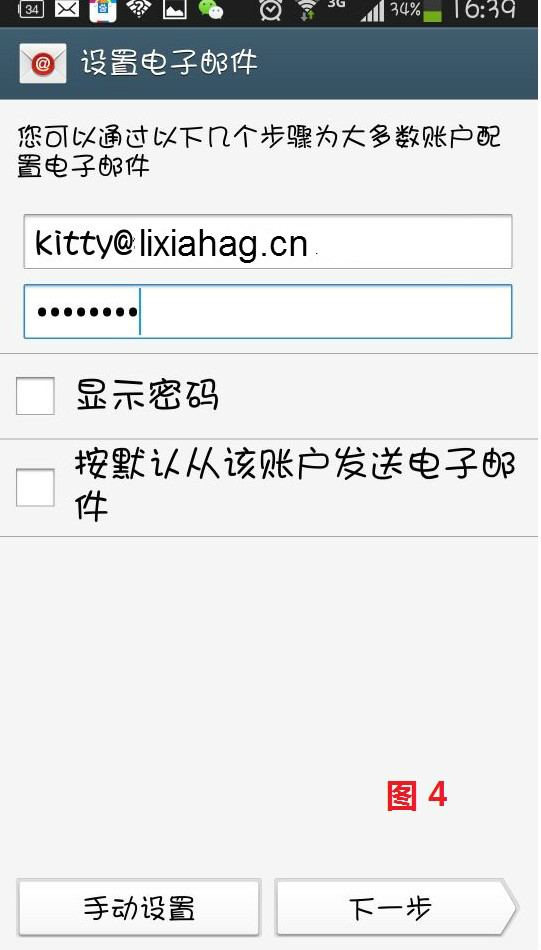Image resolution: width=541 pixels, height=950 pixels.
Task: Enable the 显示密码 checkbox
Action: [35, 396]
